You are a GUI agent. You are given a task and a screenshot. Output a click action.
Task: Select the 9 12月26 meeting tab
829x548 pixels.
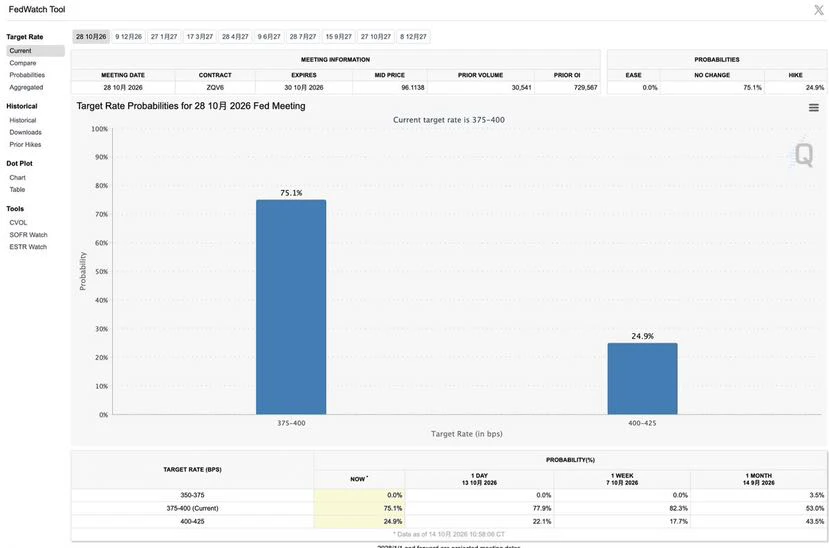point(128,36)
